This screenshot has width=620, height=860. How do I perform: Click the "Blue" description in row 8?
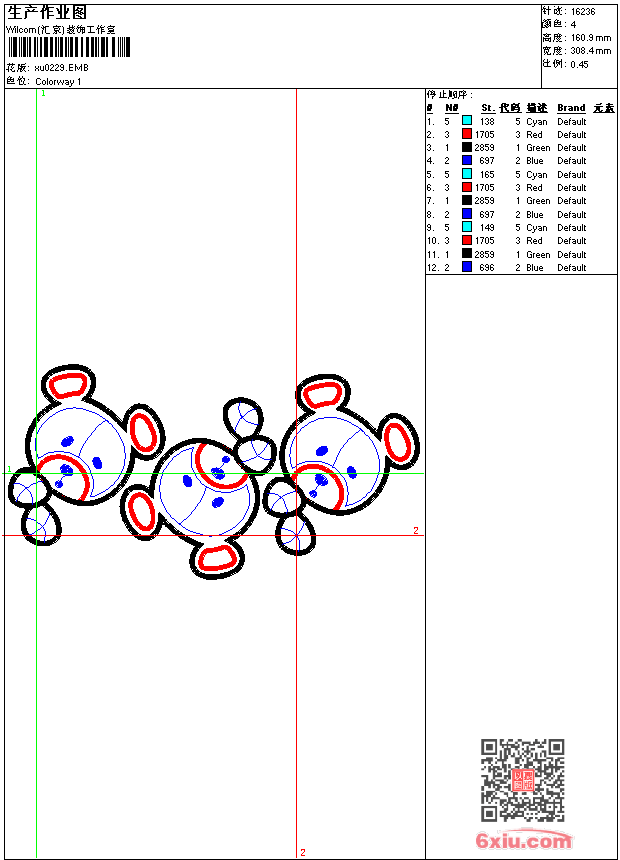(x=535, y=215)
